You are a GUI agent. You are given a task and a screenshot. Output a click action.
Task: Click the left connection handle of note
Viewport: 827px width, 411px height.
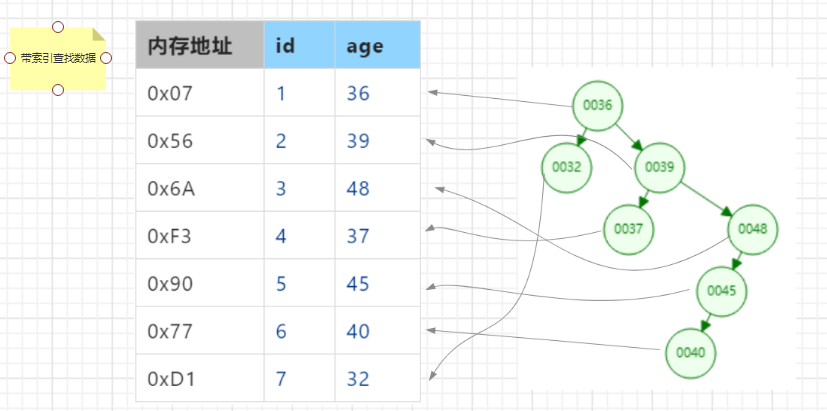(x=10, y=58)
